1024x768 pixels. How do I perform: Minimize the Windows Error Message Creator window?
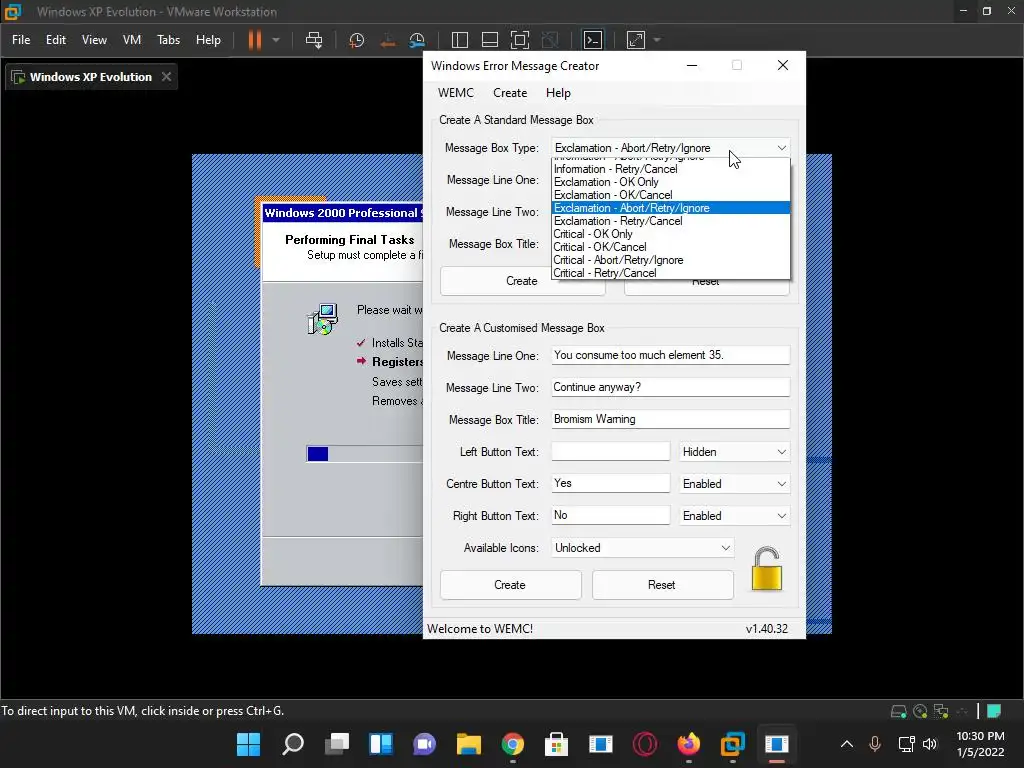(692, 65)
